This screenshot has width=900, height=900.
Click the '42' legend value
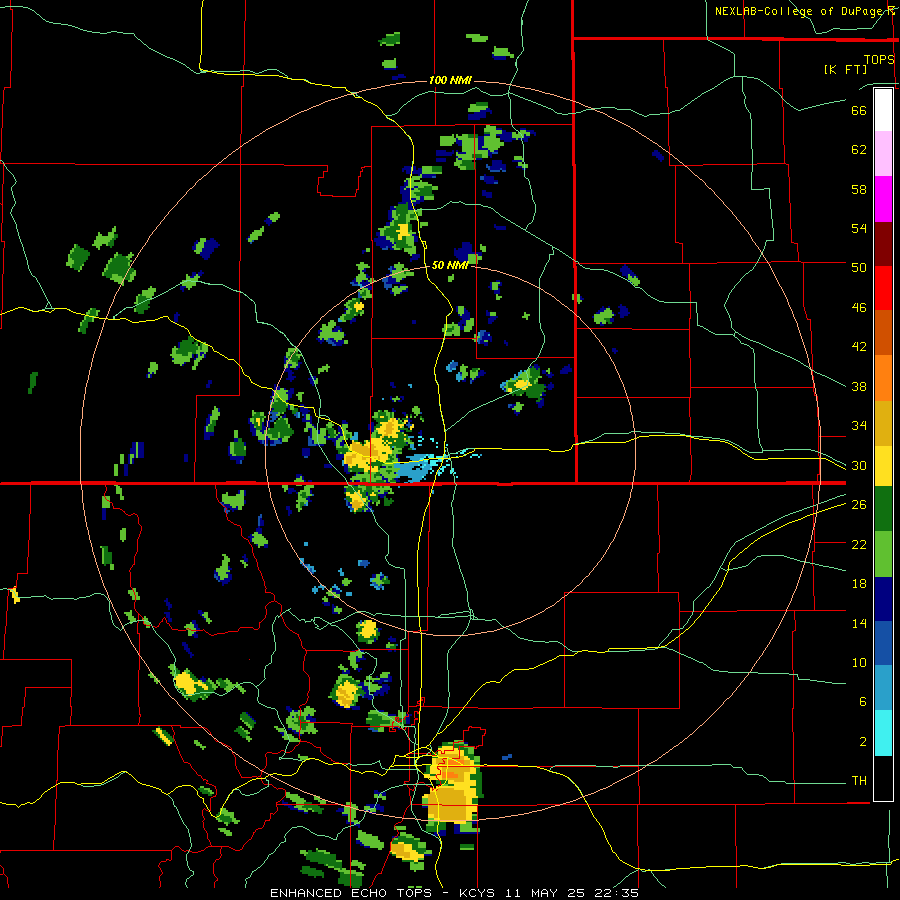coord(859,347)
